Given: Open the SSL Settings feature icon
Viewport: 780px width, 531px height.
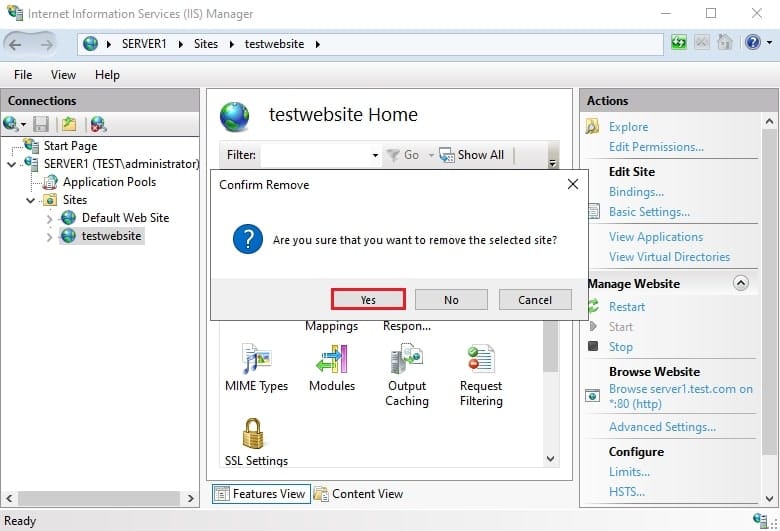Looking at the screenshot, I should [x=256, y=442].
